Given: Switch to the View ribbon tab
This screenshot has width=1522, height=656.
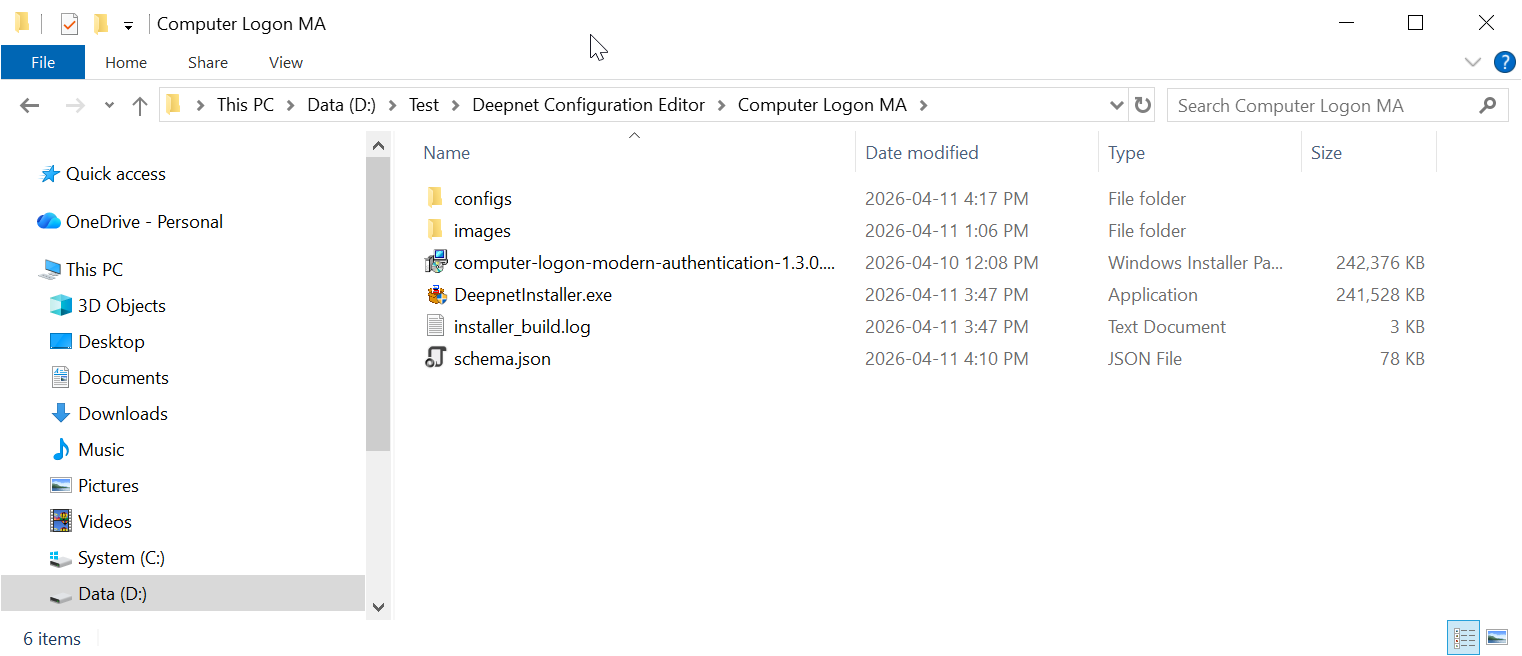Looking at the screenshot, I should 285,62.
